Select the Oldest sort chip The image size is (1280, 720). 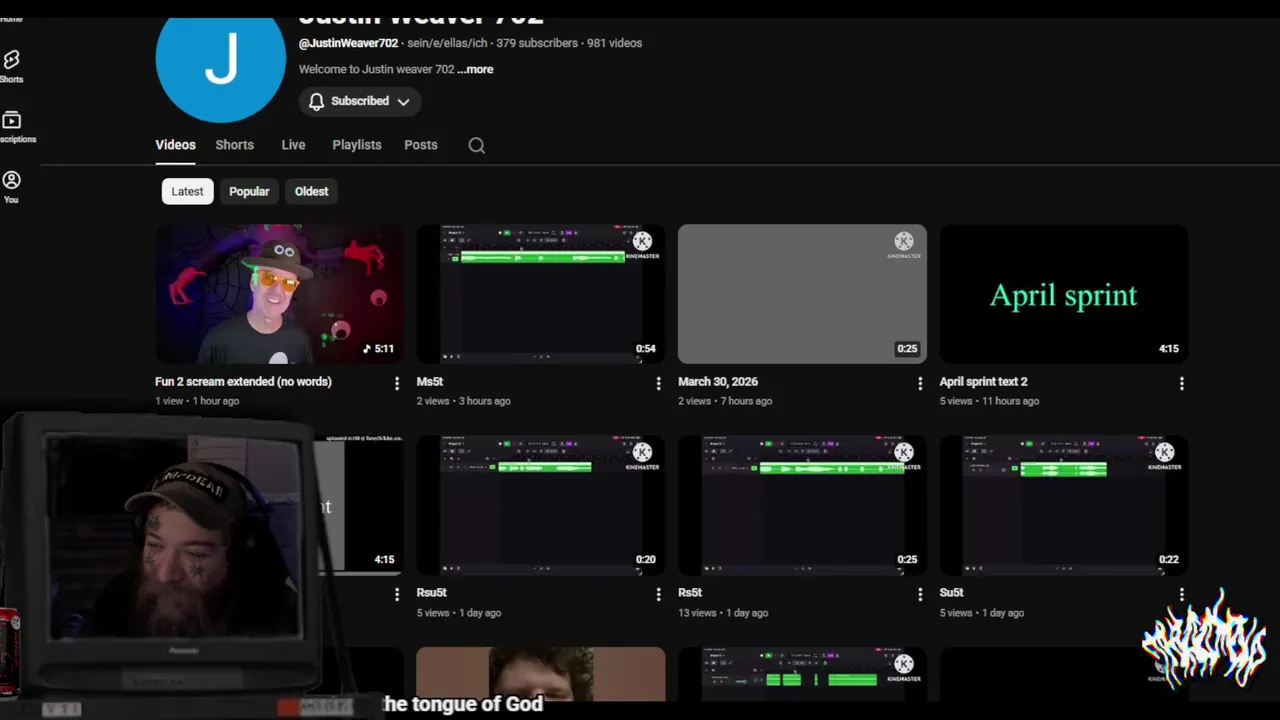[x=311, y=191]
